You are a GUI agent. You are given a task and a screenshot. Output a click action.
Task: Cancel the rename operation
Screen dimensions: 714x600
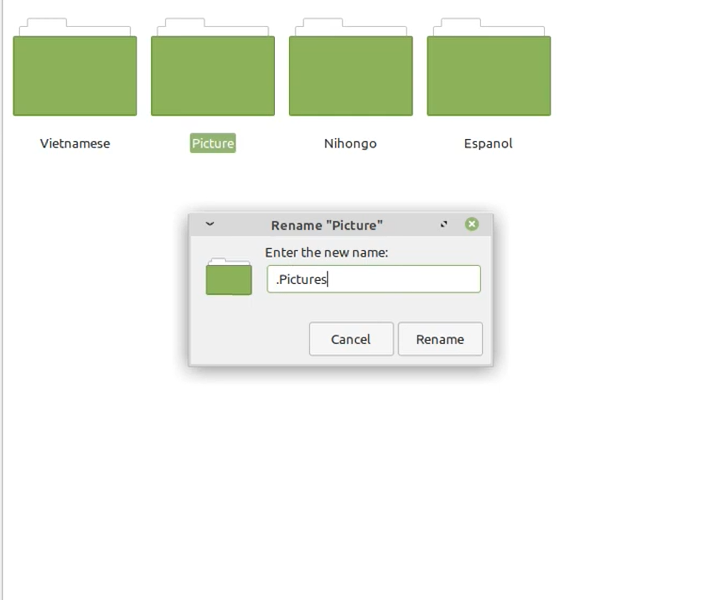351,339
